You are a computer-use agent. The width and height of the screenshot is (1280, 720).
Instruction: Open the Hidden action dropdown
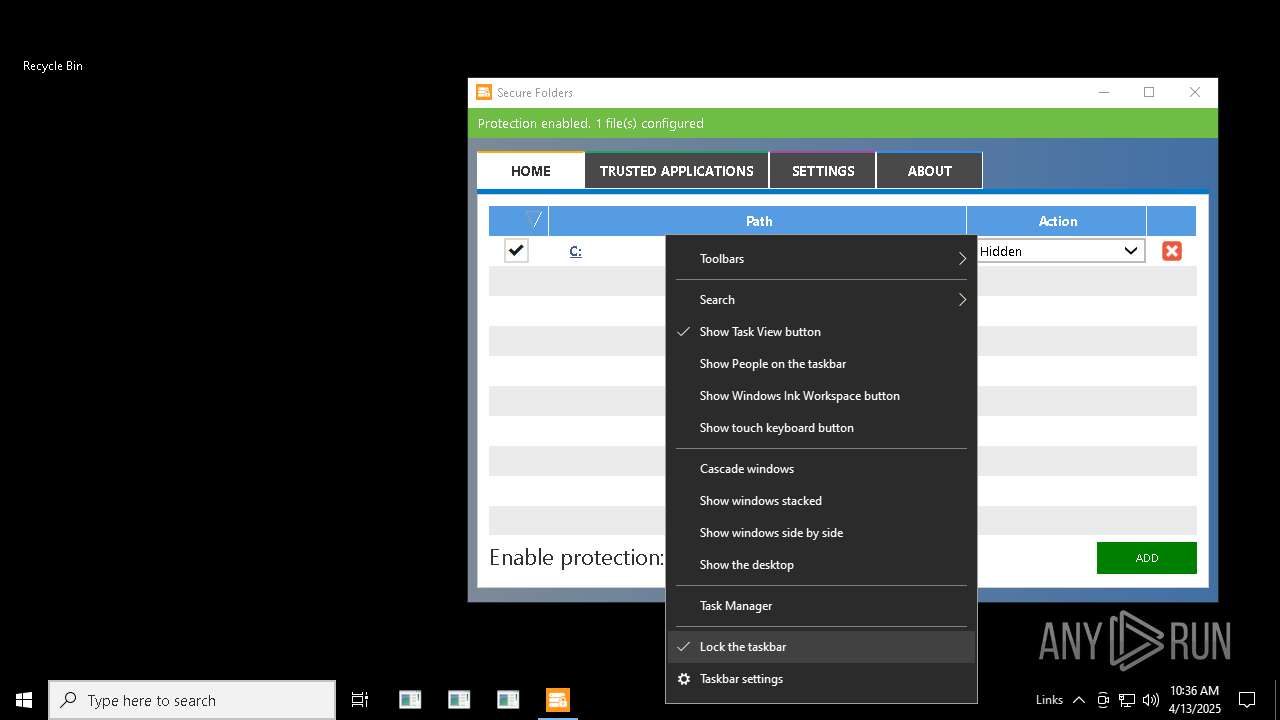pos(1059,251)
